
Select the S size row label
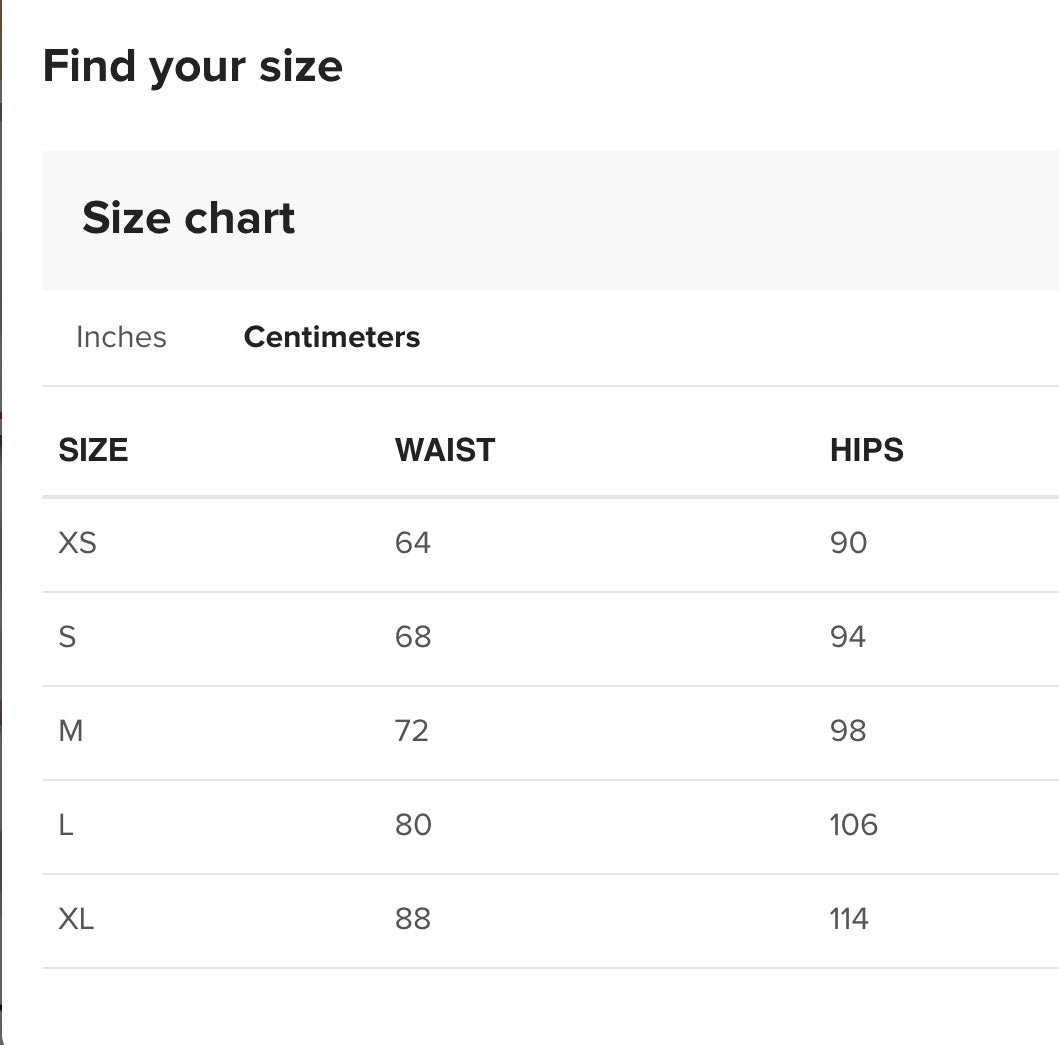point(68,637)
